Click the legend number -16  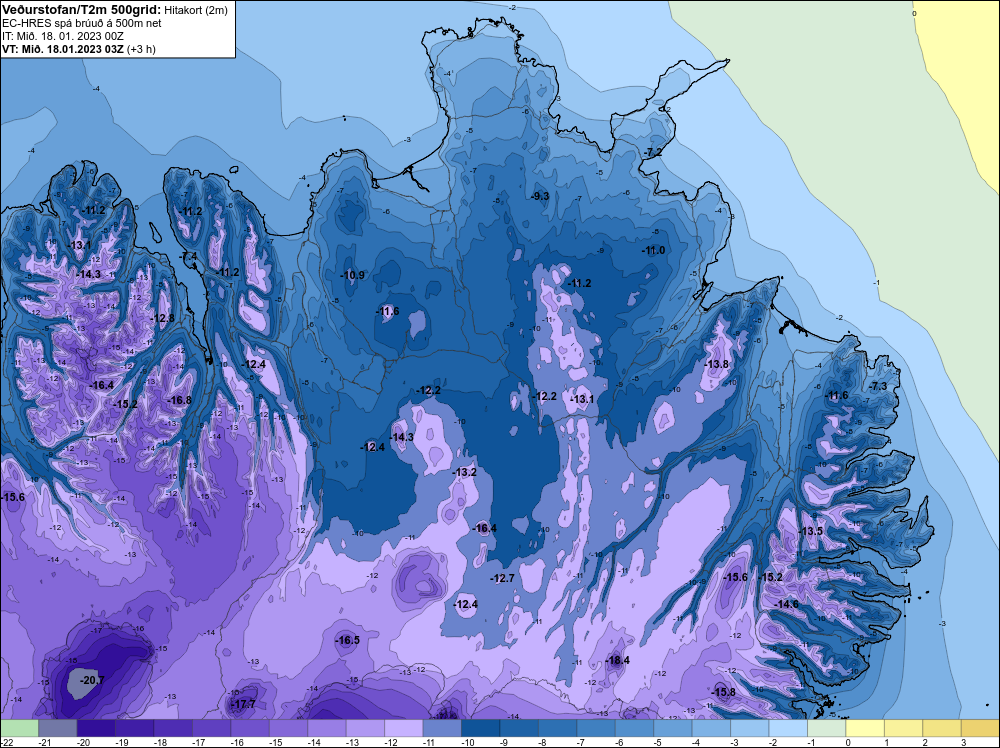pos(237,742)
